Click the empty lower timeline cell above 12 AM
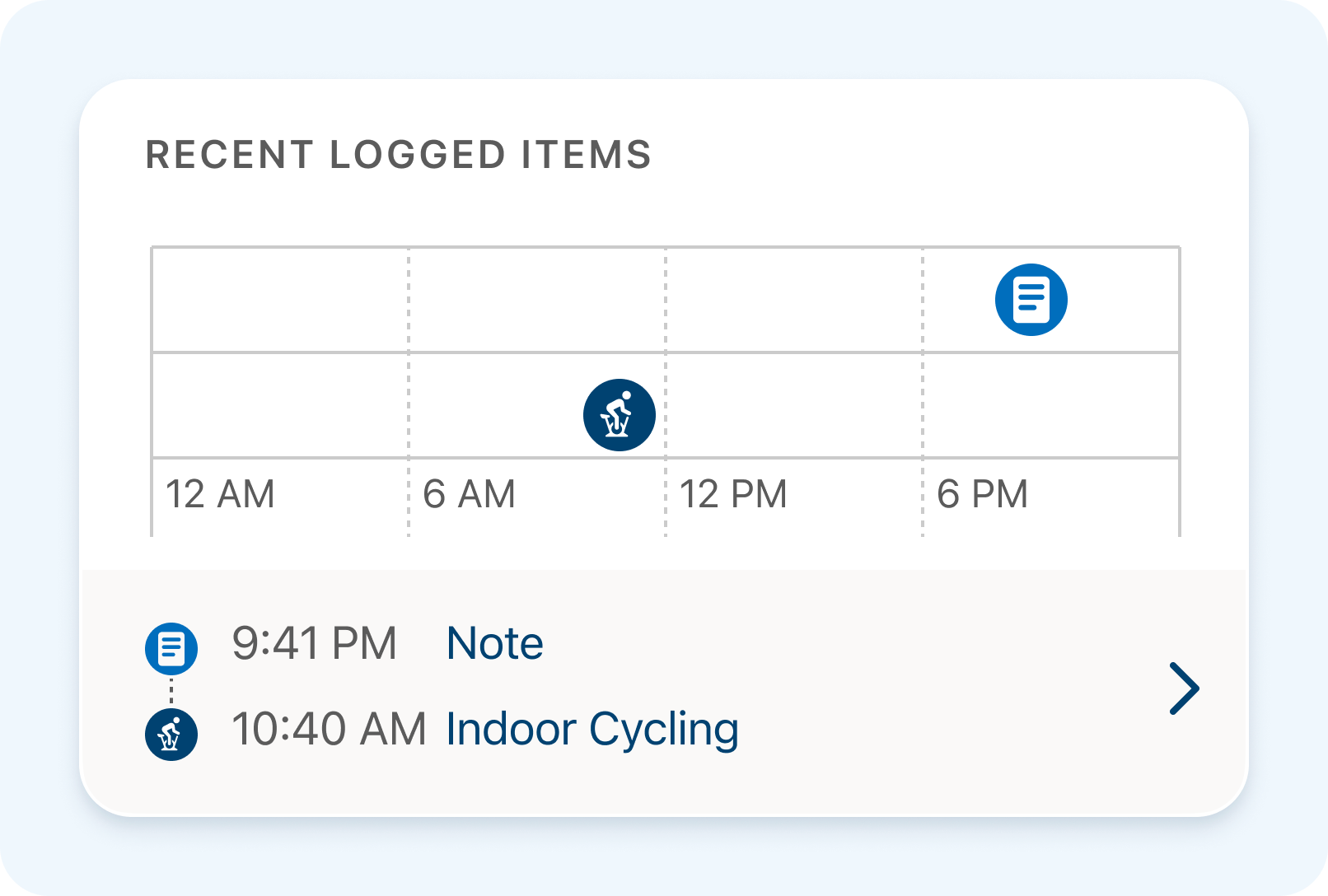 click(x=280, y=405)
